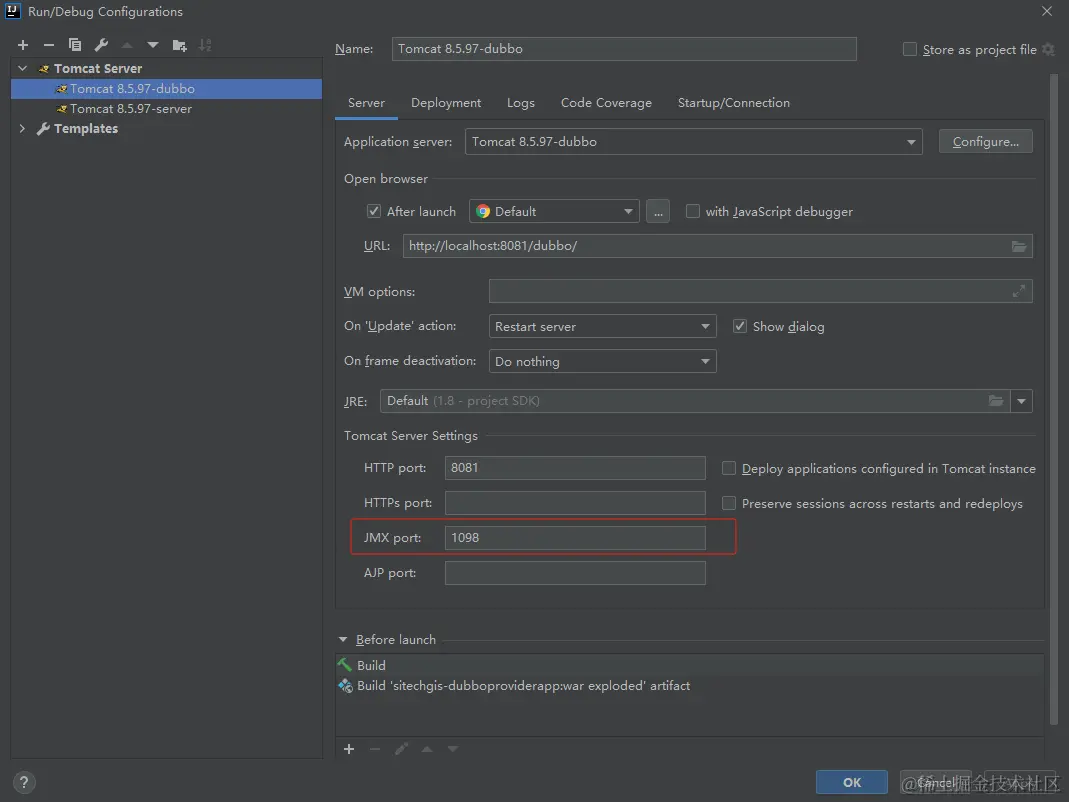Enable the with JavaScript debugger checkbox

coord(693,211)
